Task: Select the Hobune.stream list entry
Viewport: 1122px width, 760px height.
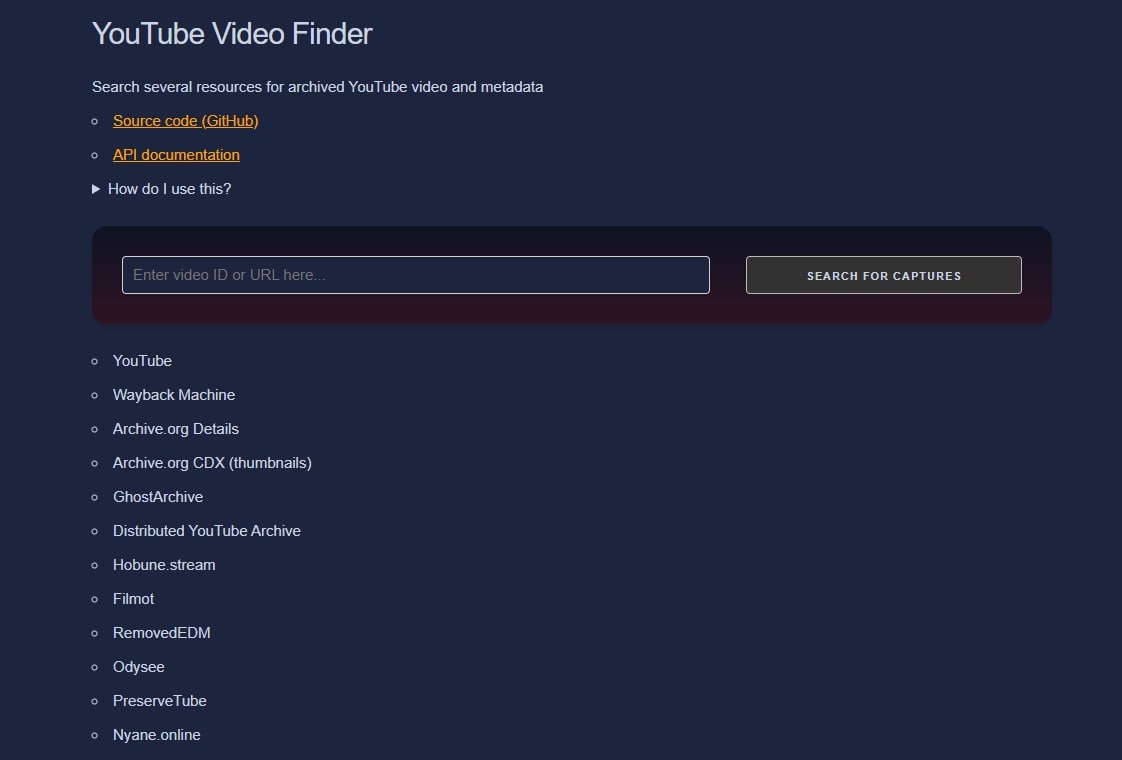Action: (x=164, y=565)
